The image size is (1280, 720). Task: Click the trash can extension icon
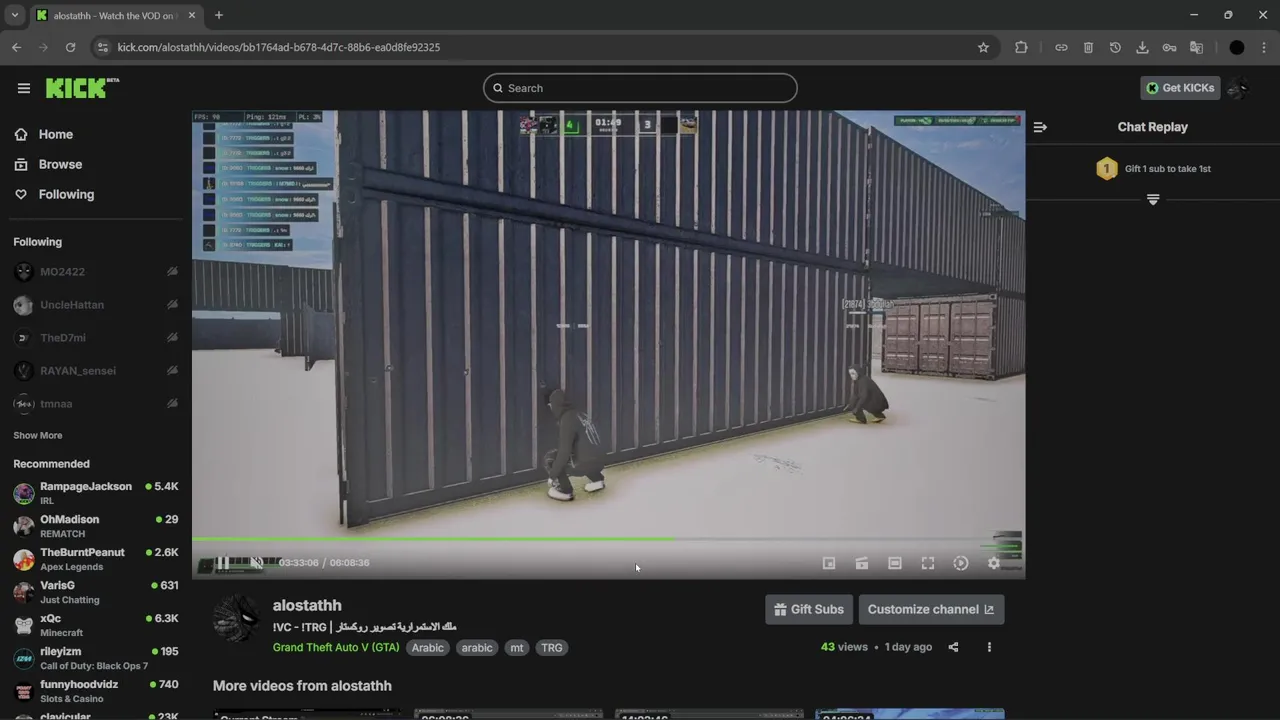click(x=1088, y=47)
